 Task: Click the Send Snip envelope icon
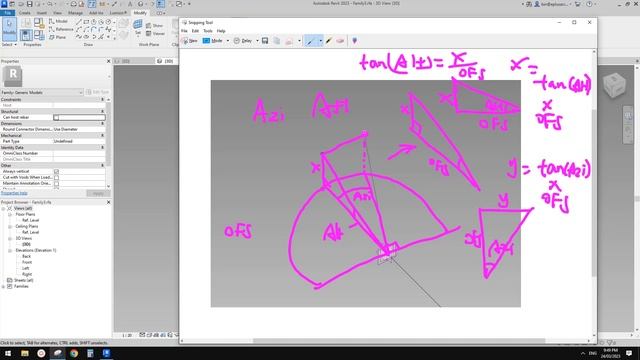click(x=289, y=41)
